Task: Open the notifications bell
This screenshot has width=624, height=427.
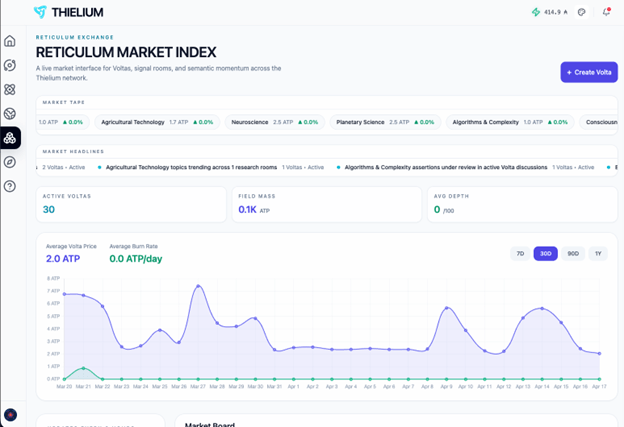Action: (x=606, y=12)
